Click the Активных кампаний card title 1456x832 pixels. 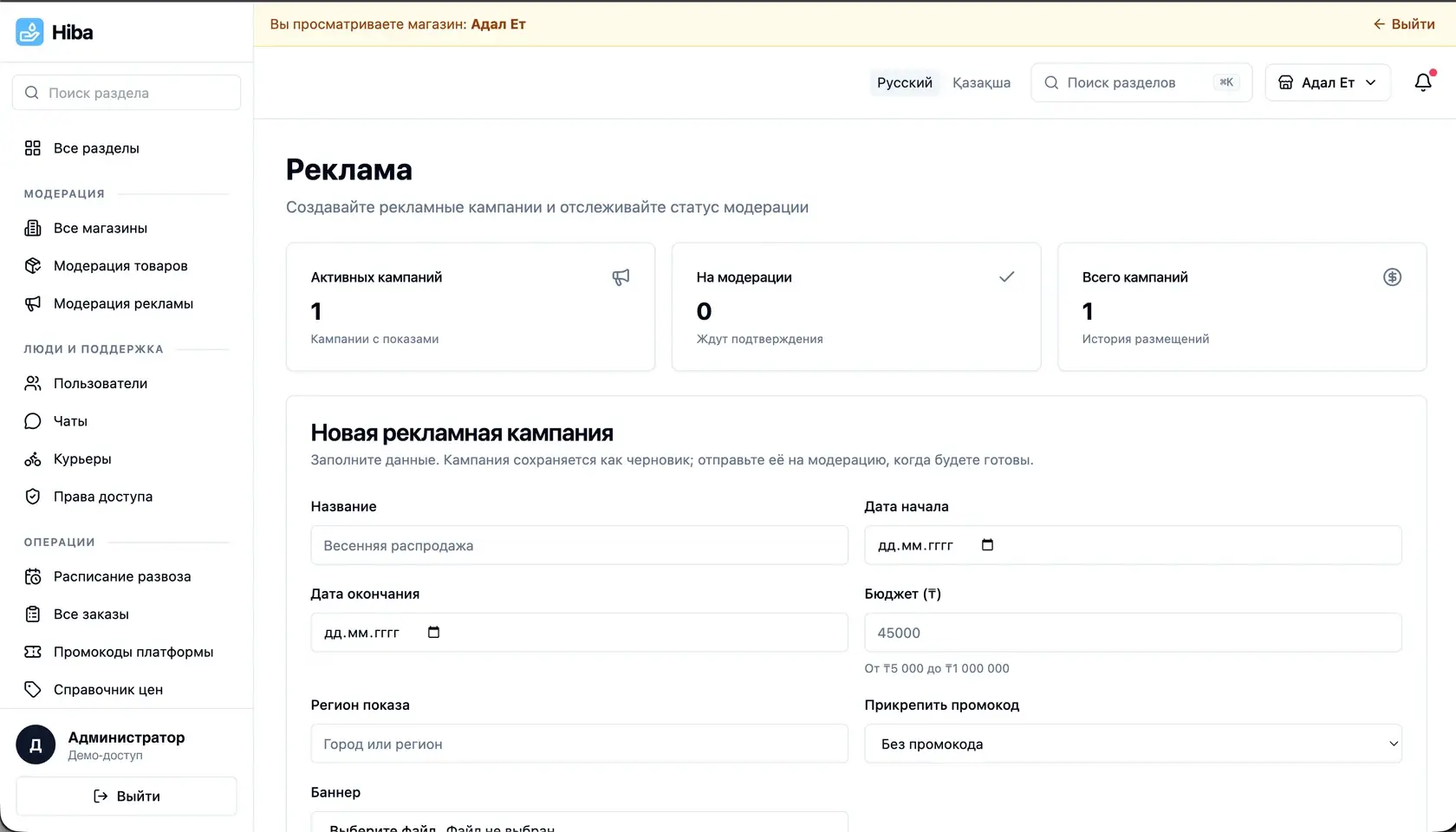[376, 277]
